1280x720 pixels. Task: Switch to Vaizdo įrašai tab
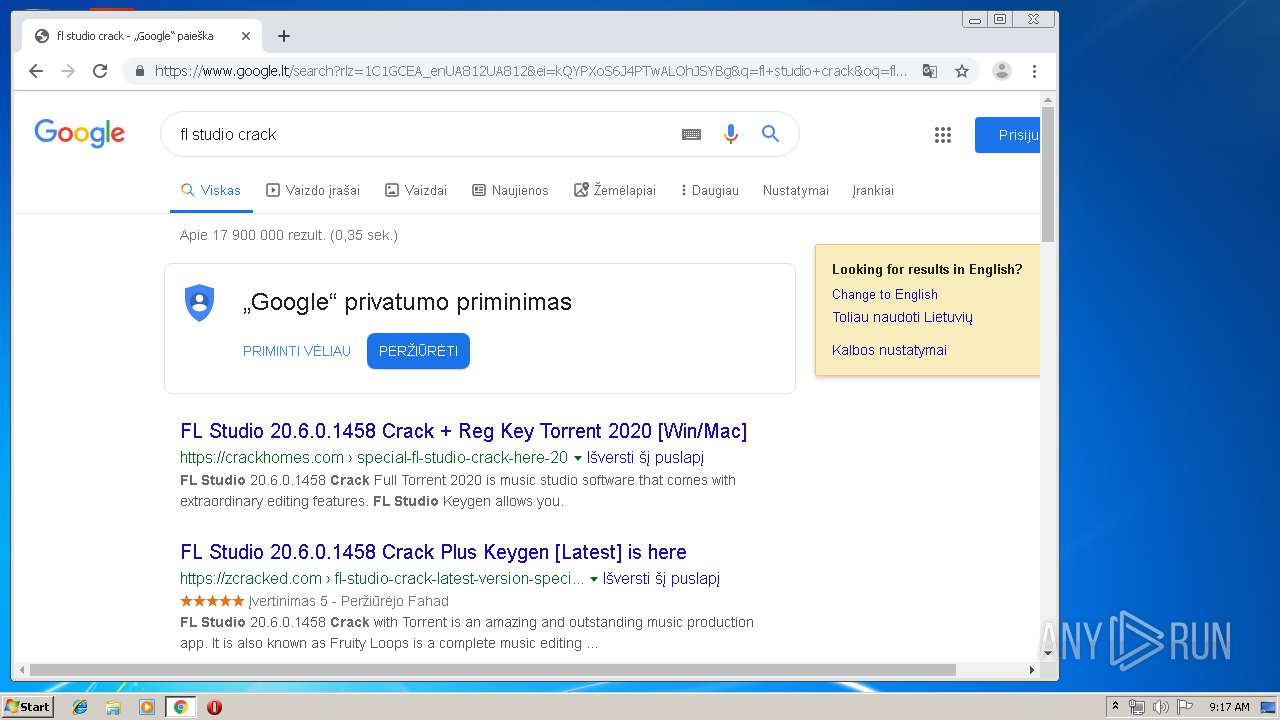click(x=313, y=190)
